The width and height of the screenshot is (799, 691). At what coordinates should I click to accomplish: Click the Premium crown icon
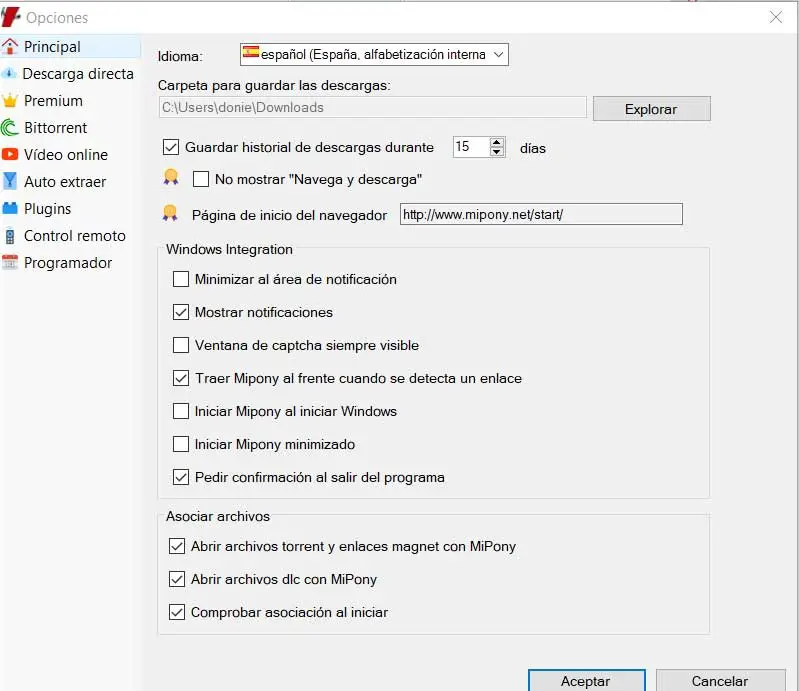tap(10, 100)
